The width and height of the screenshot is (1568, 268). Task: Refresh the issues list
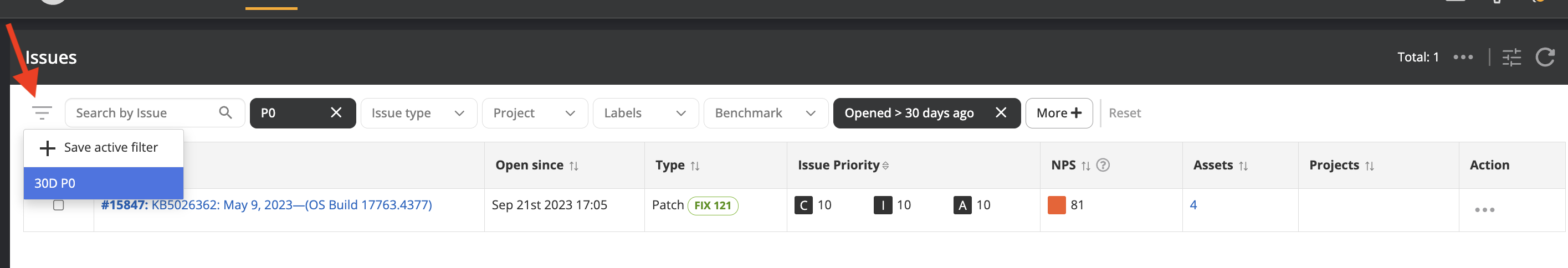(1545, 58)
